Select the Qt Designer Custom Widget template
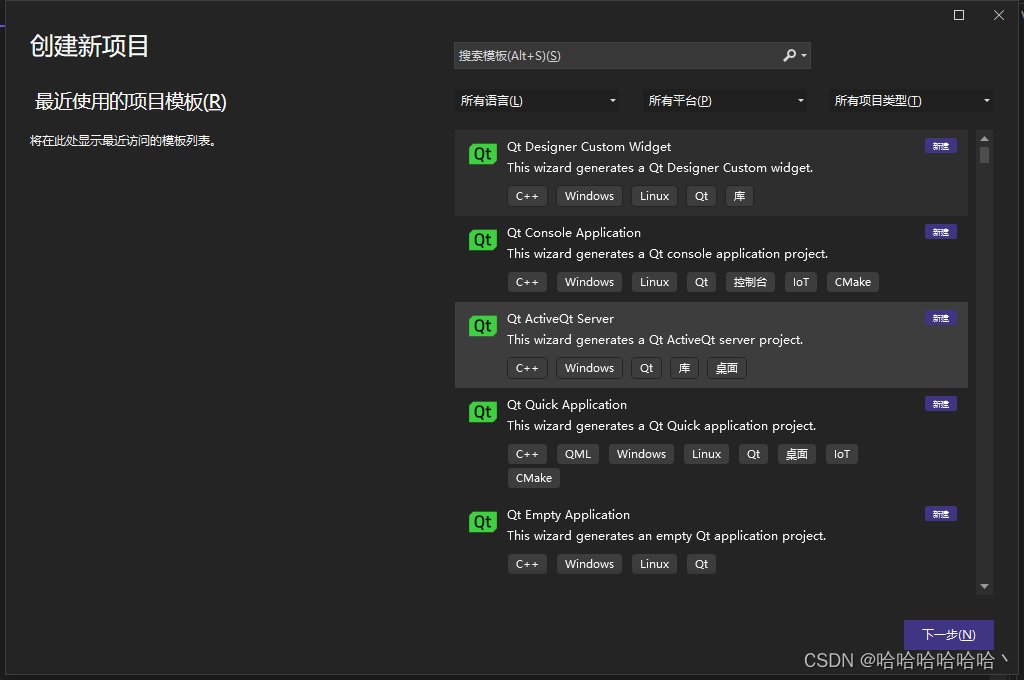 point(711,172)
